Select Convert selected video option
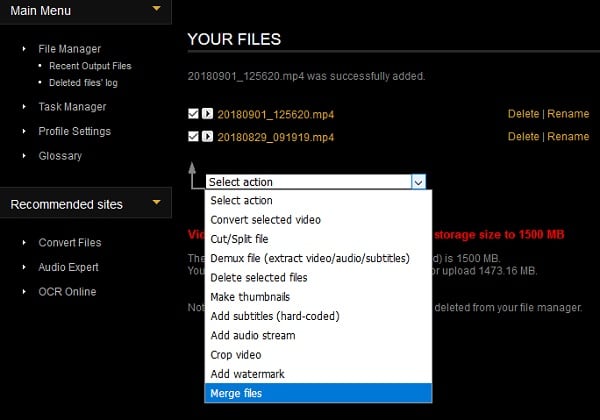Viewport: 600px width, 420px height. pyautogui.click(x=264, y=220)
